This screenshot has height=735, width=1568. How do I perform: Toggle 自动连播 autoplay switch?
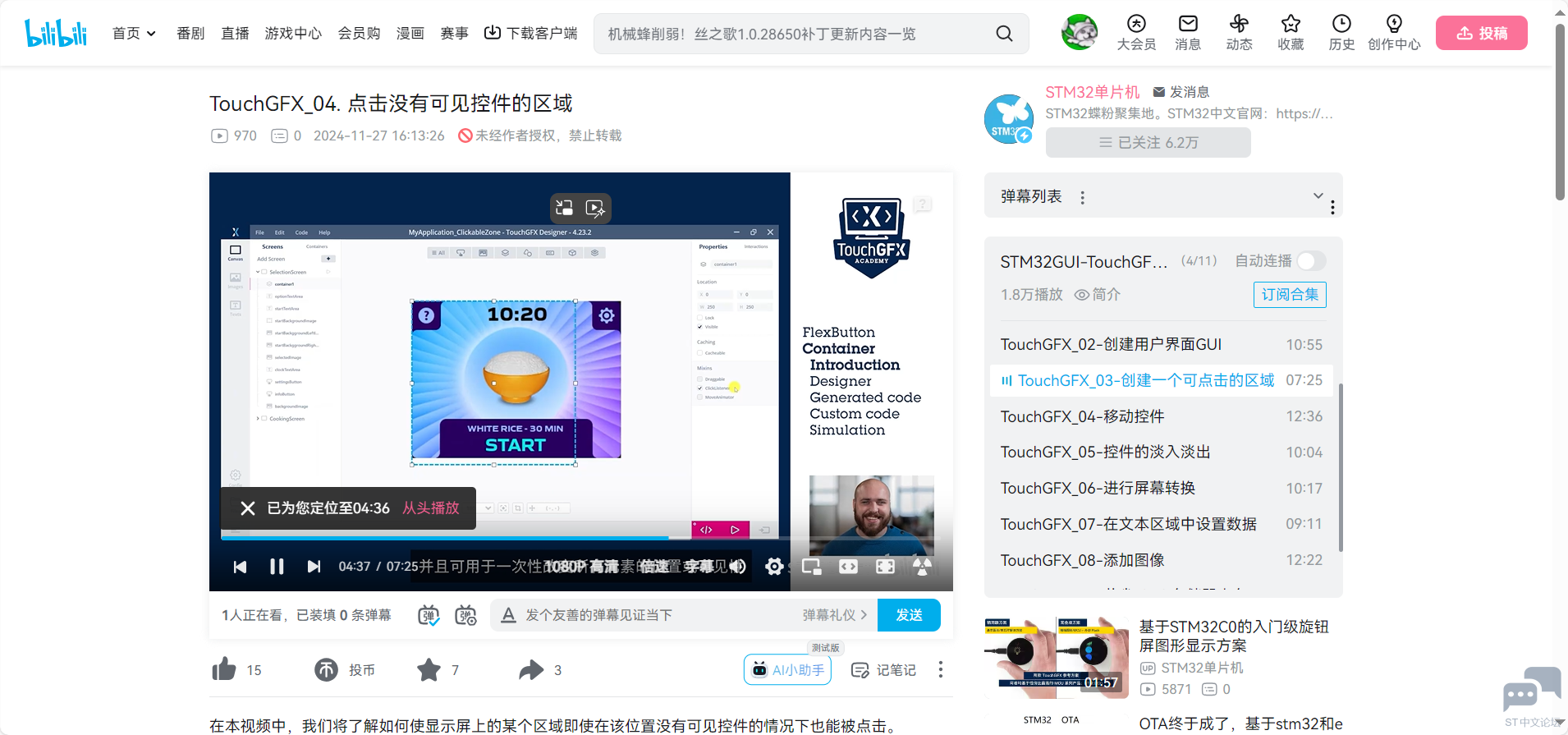1311,261
